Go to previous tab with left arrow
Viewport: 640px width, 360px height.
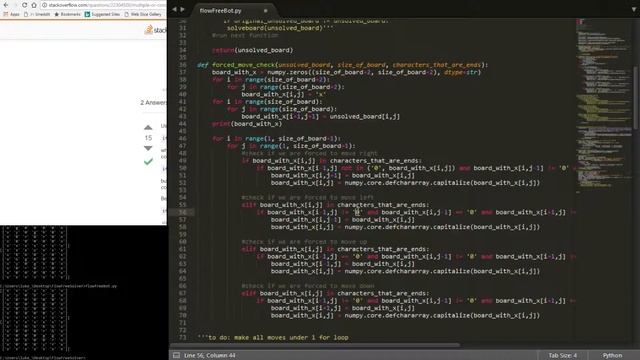[x=174, y=9]
